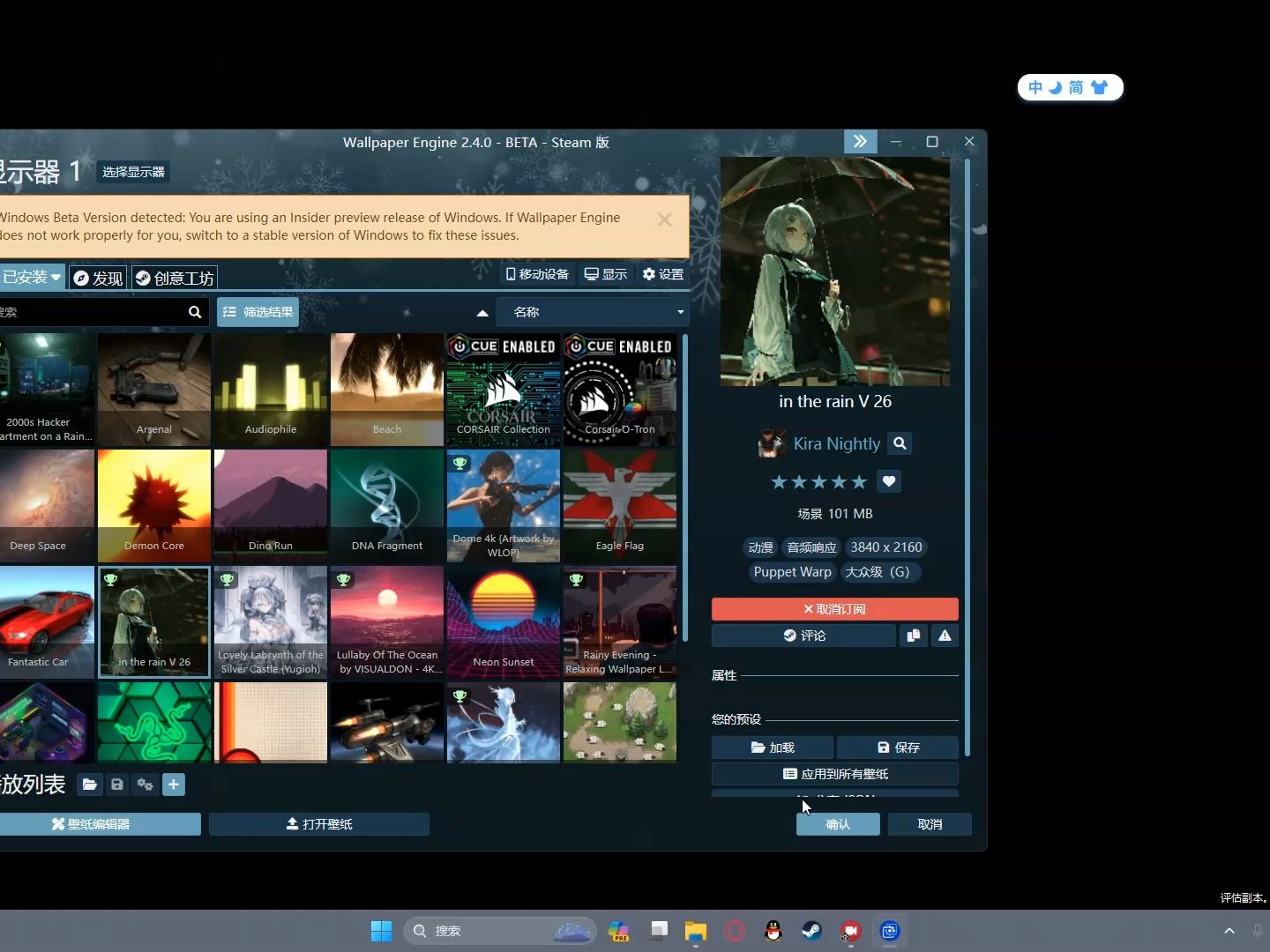This screenshot has height=952, width=1270.
Task: Add wallpapers via the plus icon
Action: point(174,785)
